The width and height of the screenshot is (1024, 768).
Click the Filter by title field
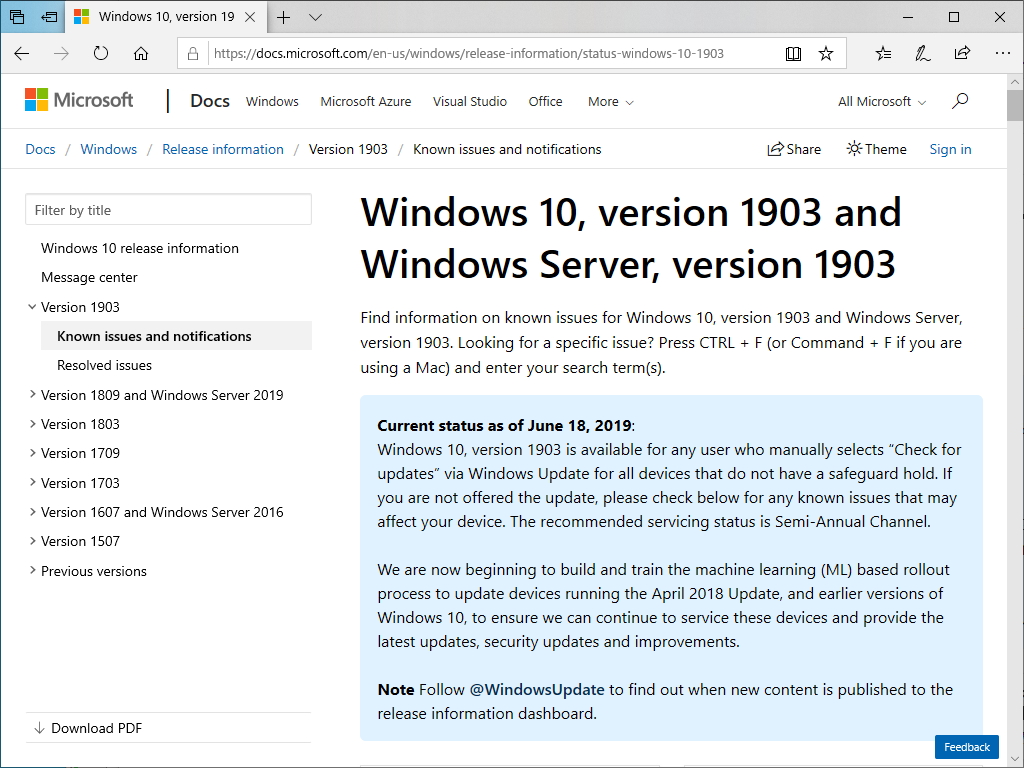(x=168, y=209)
